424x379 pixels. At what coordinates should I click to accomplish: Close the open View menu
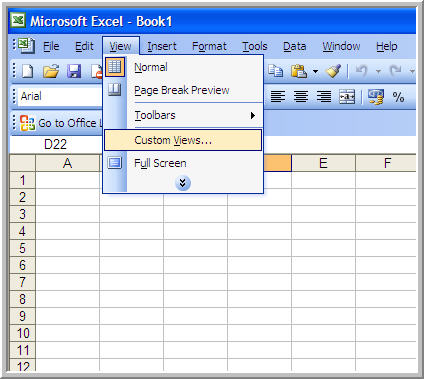click(x=121, y=46)
